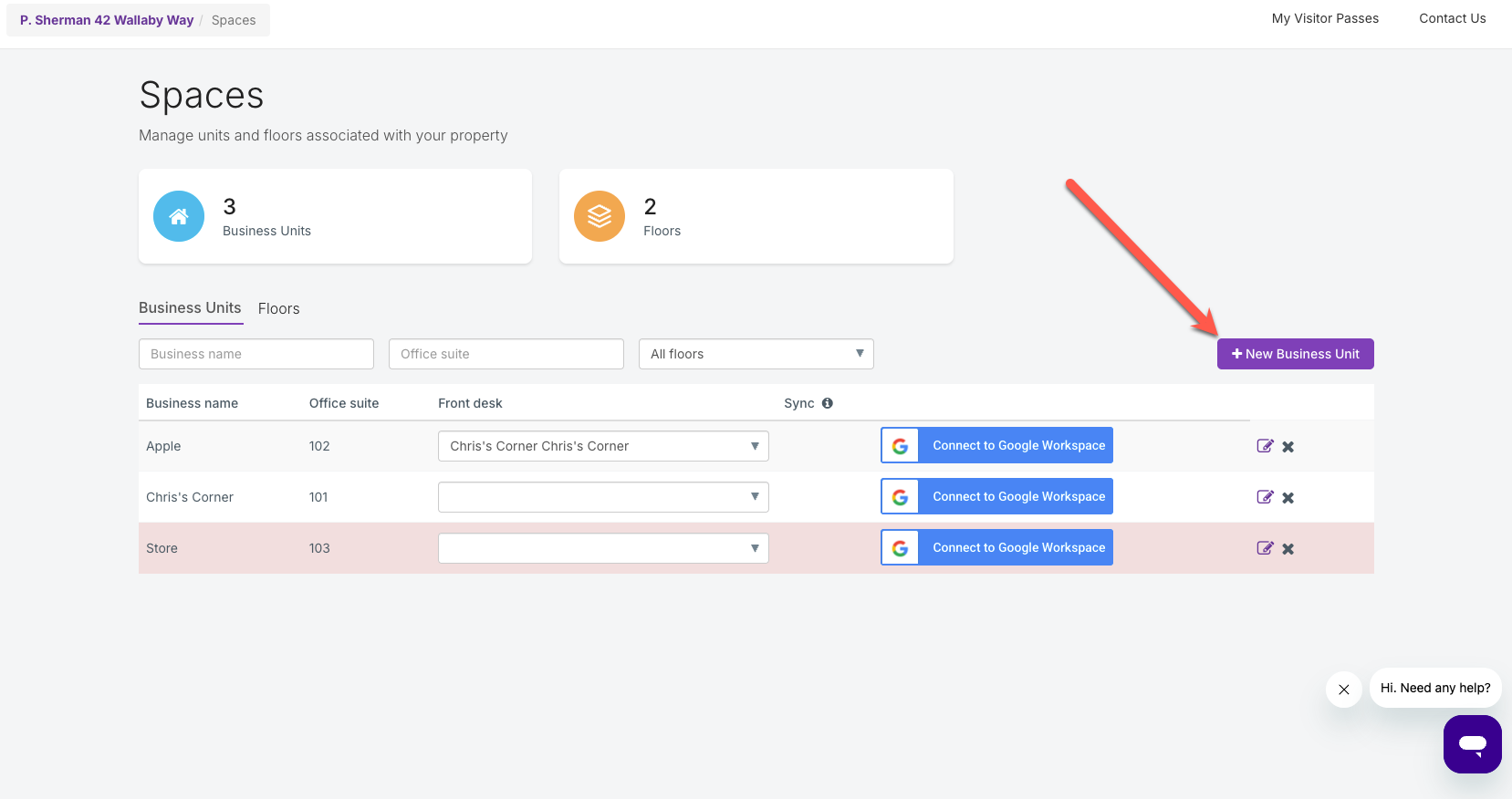The height and width of the screenshot is (799, 1512).
Task: Delete the Store row with the X icon
Action: pos(1288,549)
